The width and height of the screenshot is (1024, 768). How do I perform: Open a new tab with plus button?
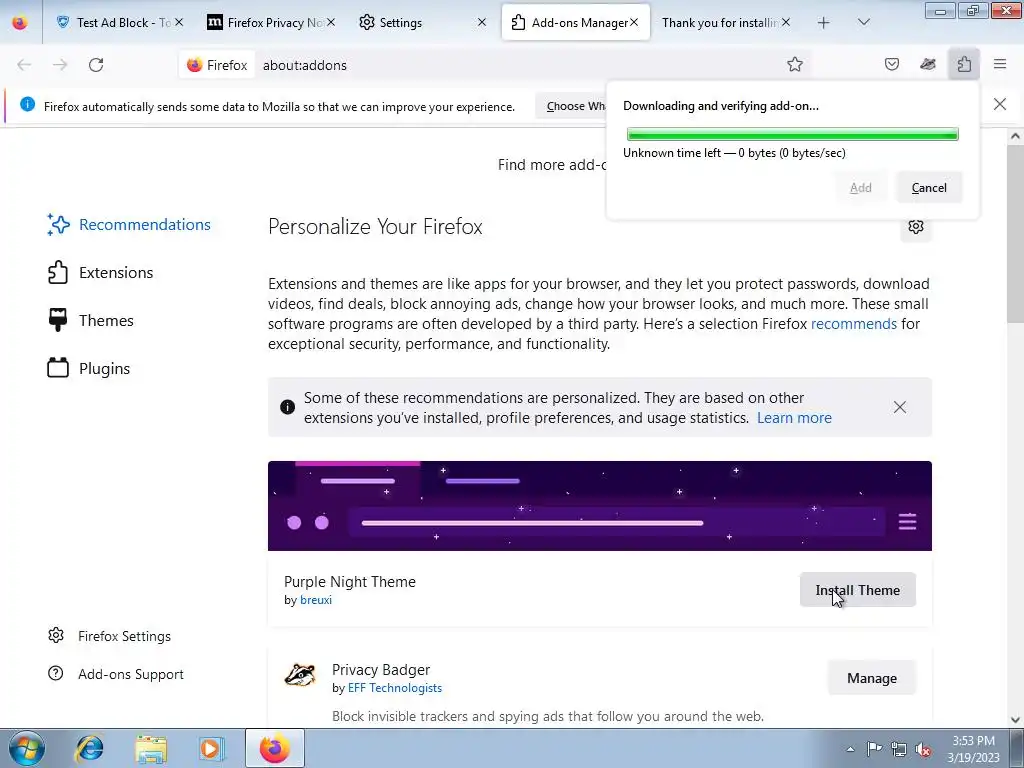[x=824, y=23]
